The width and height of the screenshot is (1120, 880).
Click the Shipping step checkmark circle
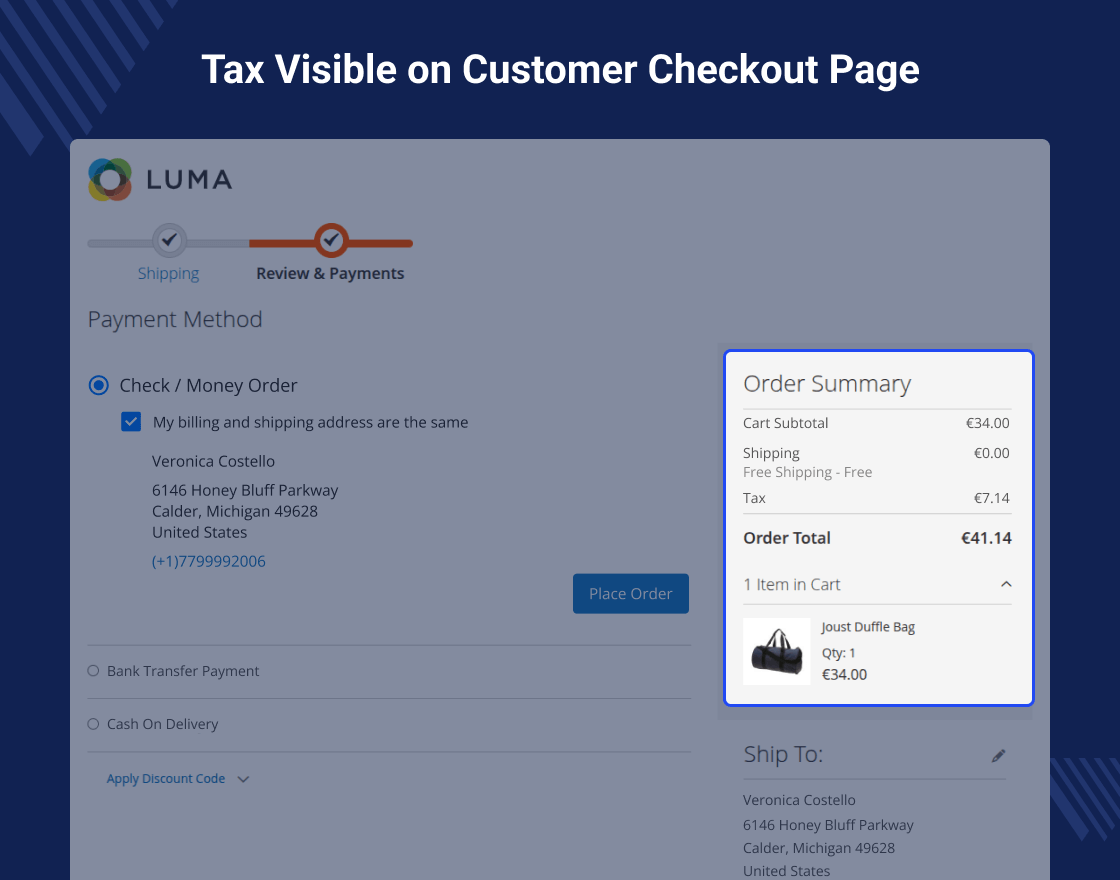[169, 241]
